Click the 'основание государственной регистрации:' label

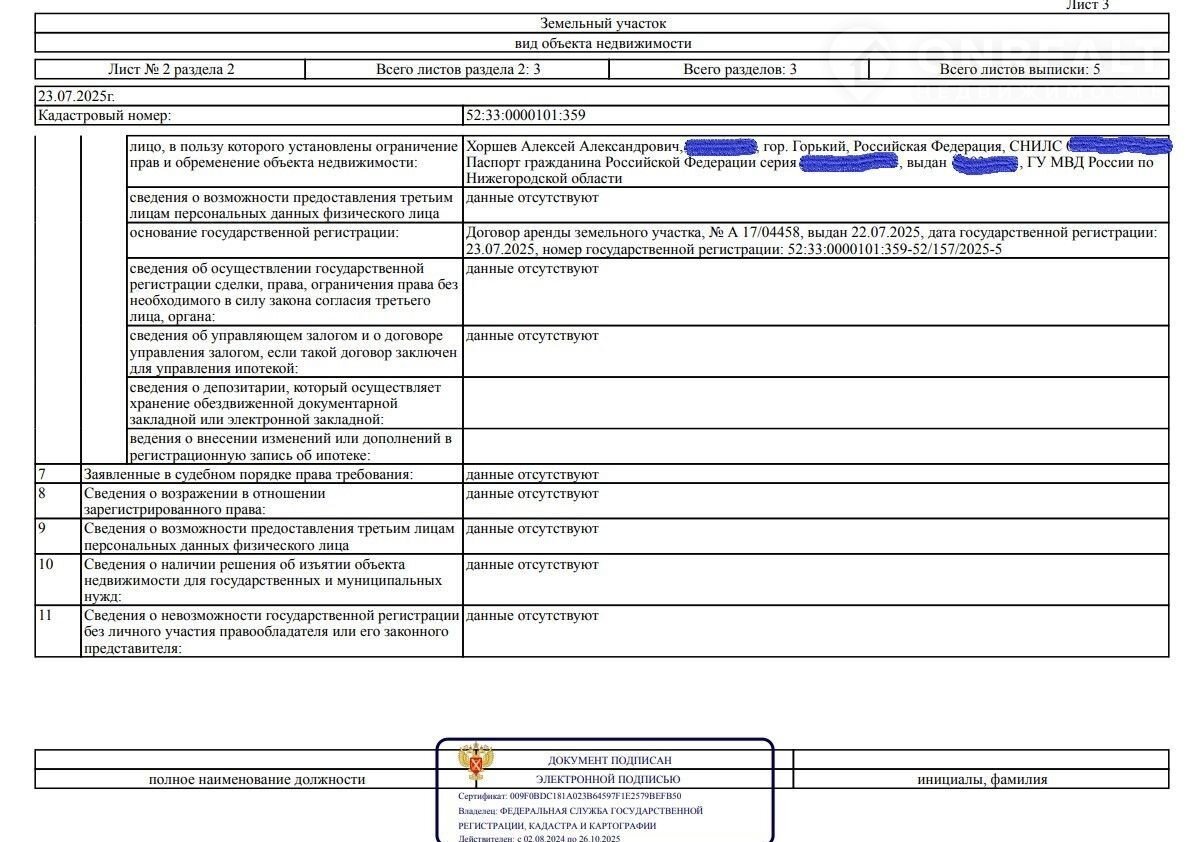click(264, 233)
